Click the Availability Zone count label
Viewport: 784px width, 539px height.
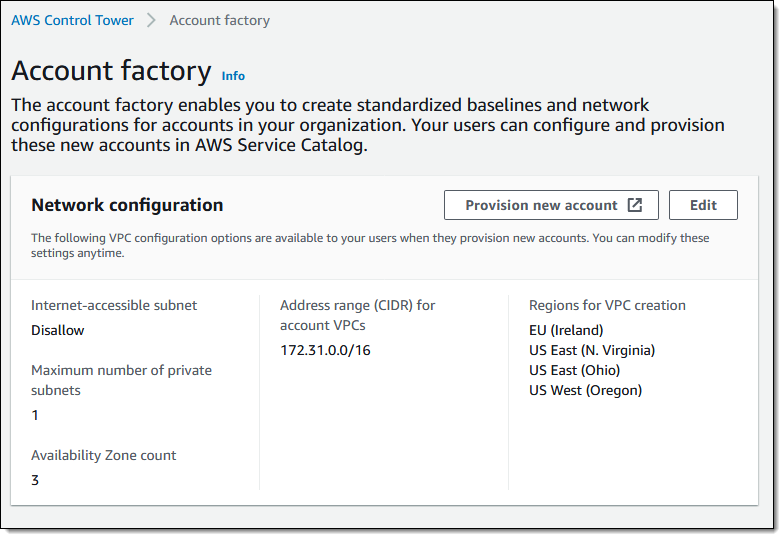[x=103, y=455]
